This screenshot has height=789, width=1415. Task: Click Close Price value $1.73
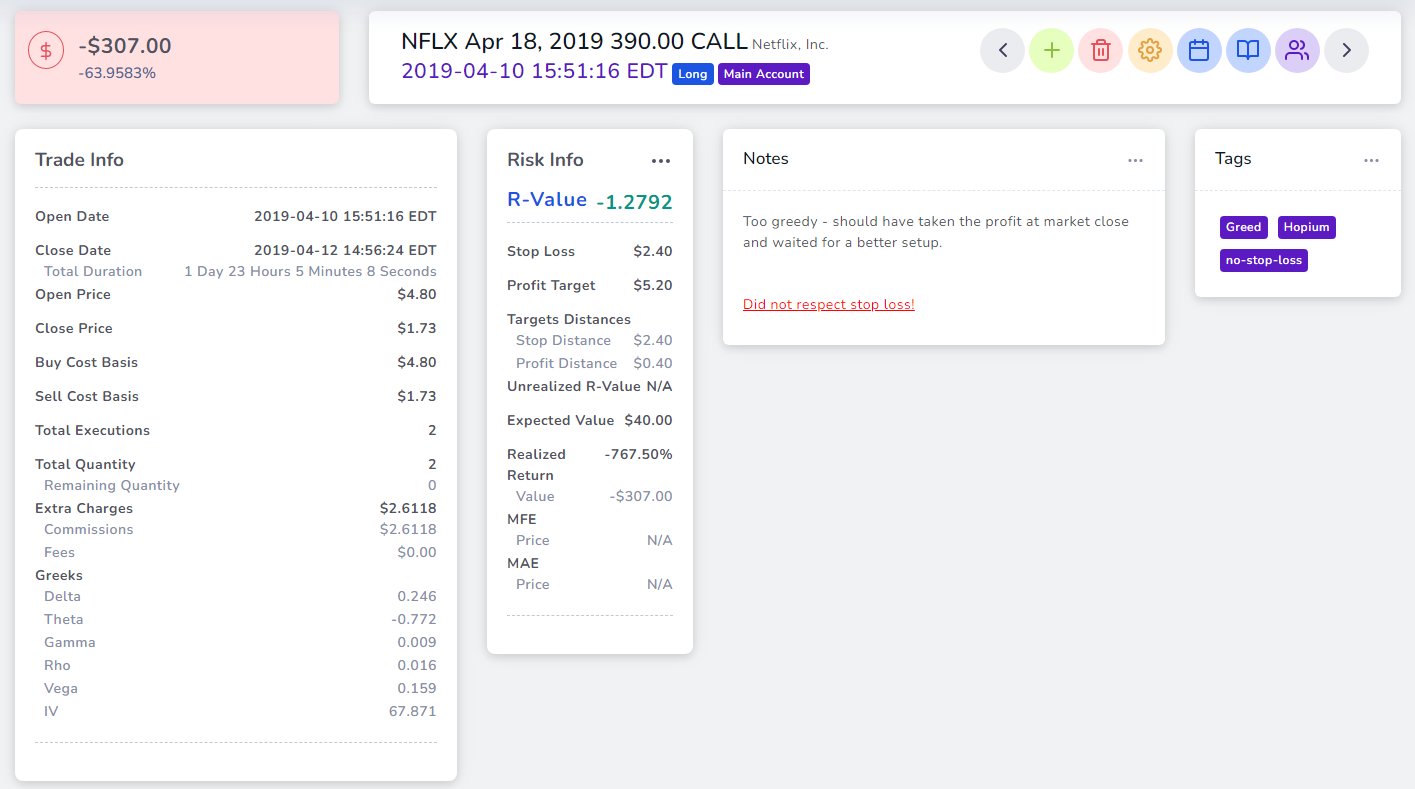click(417, 328)
